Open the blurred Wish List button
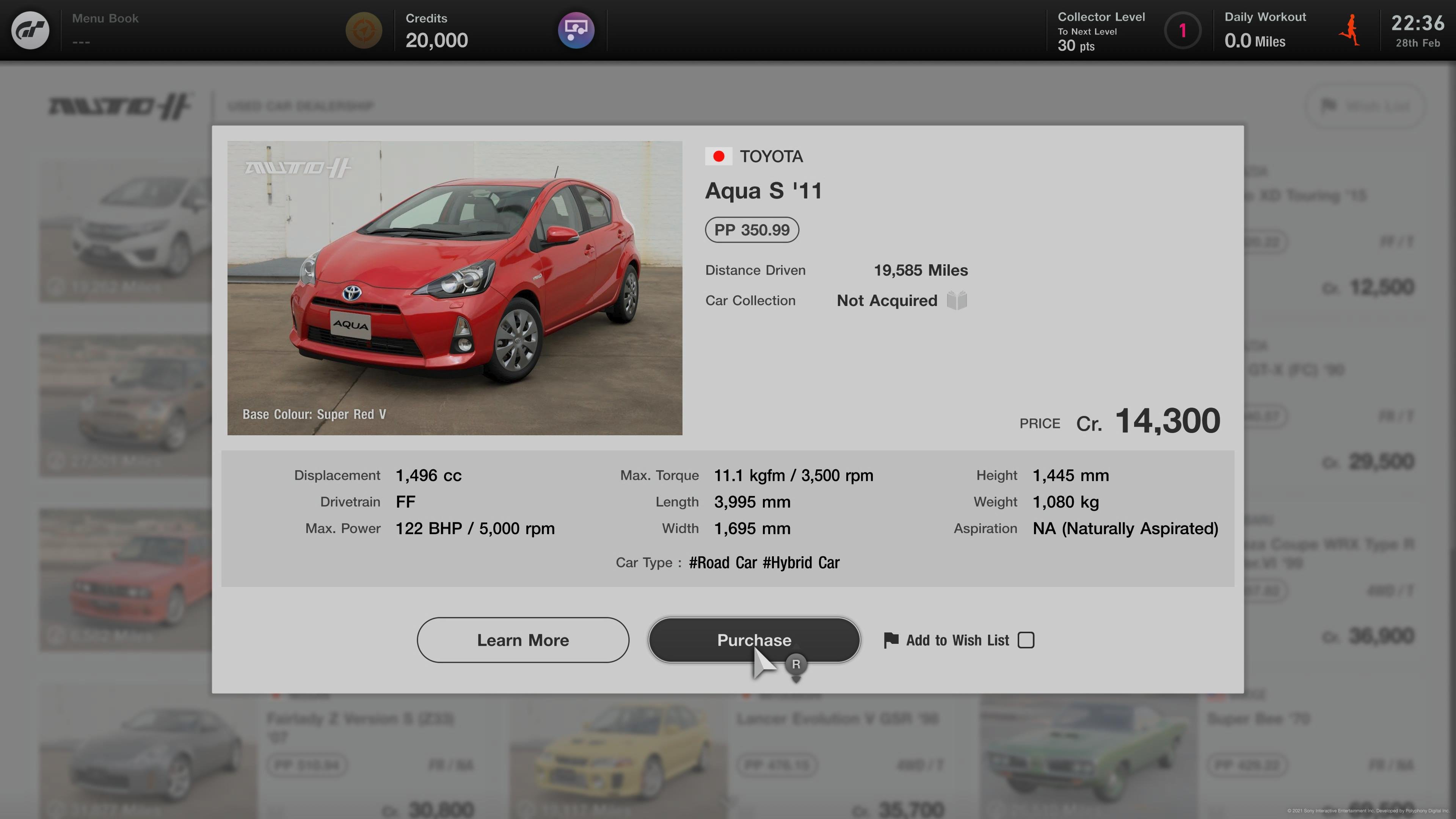The width and height of the screenshot is (1456, 819). [x=1365, y=106]
